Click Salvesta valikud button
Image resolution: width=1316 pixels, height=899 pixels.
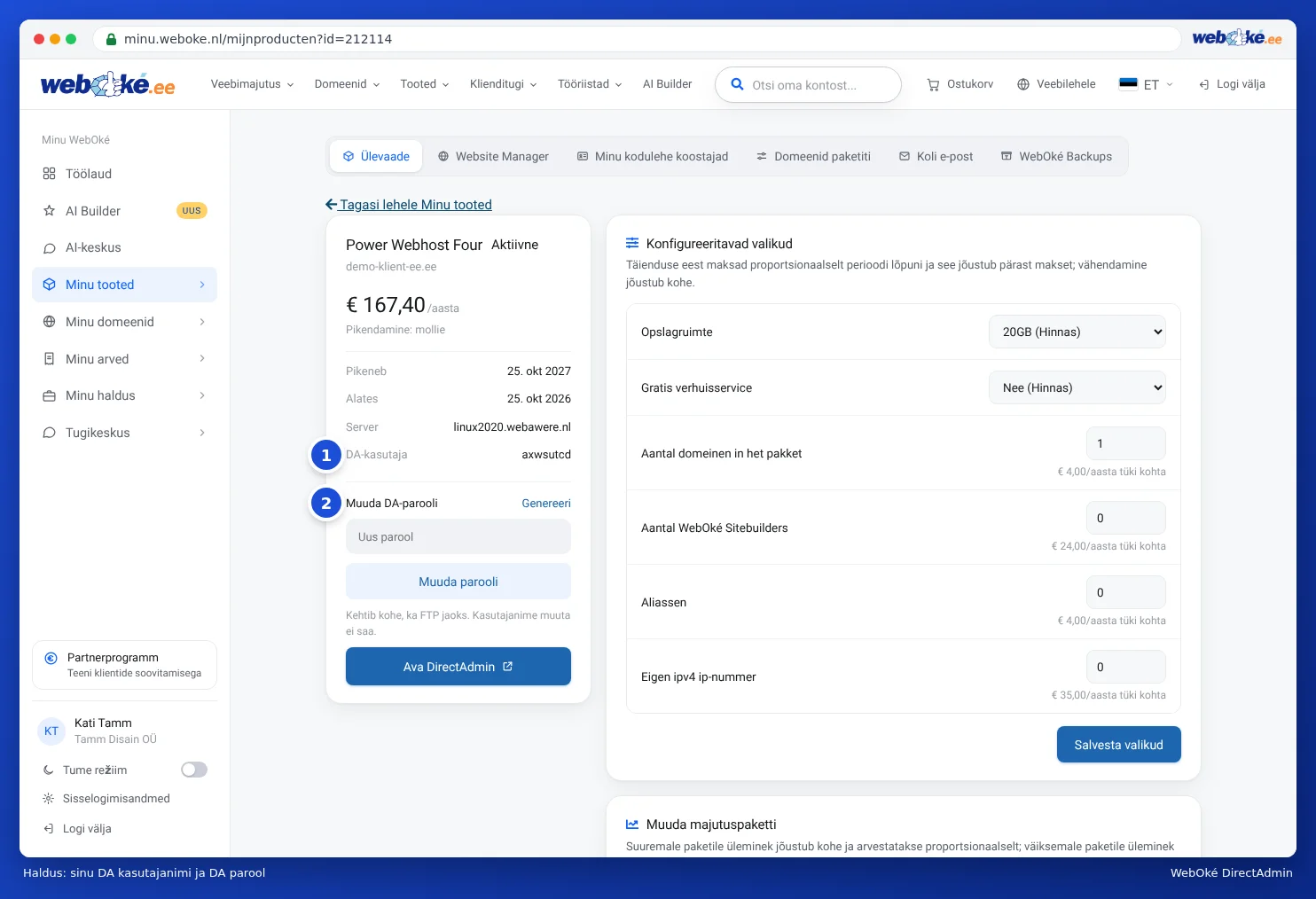1119,745
